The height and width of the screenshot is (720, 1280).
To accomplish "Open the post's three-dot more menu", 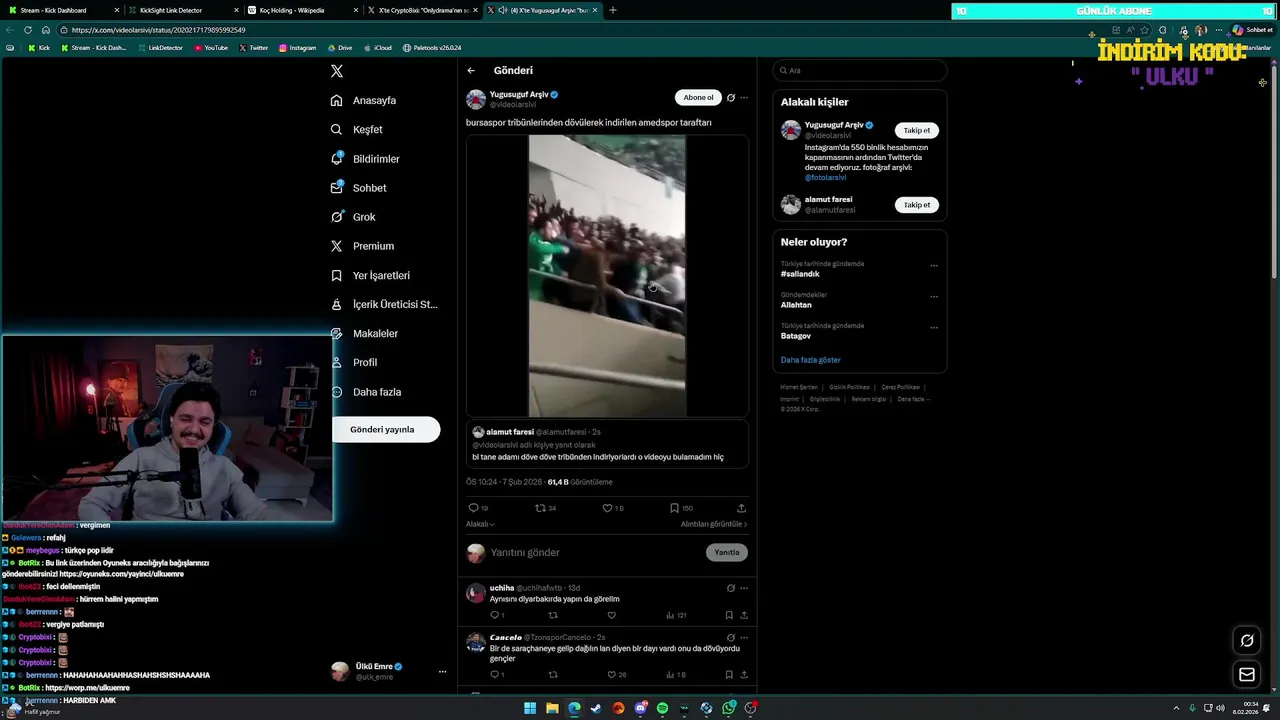I will pos(744,97).
